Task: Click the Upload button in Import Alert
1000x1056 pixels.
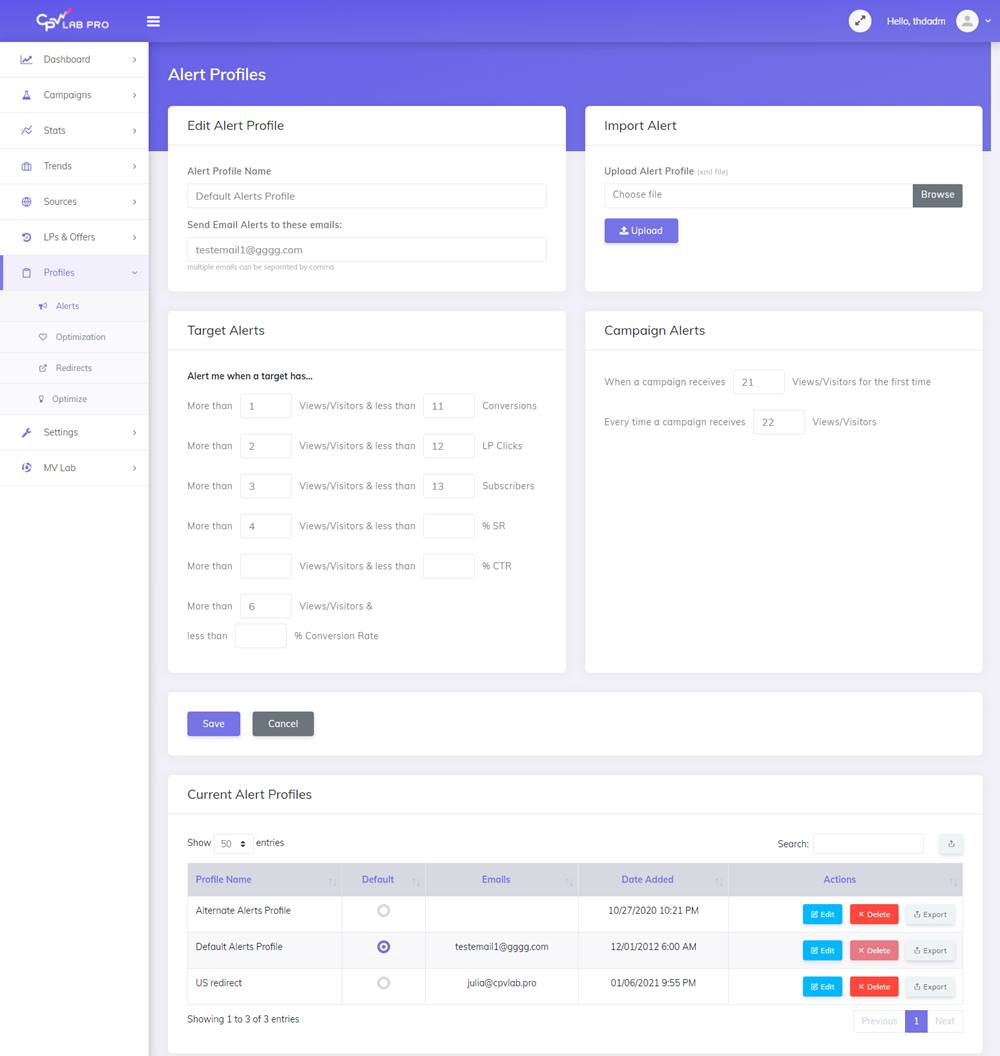Action: pos(641,230)
